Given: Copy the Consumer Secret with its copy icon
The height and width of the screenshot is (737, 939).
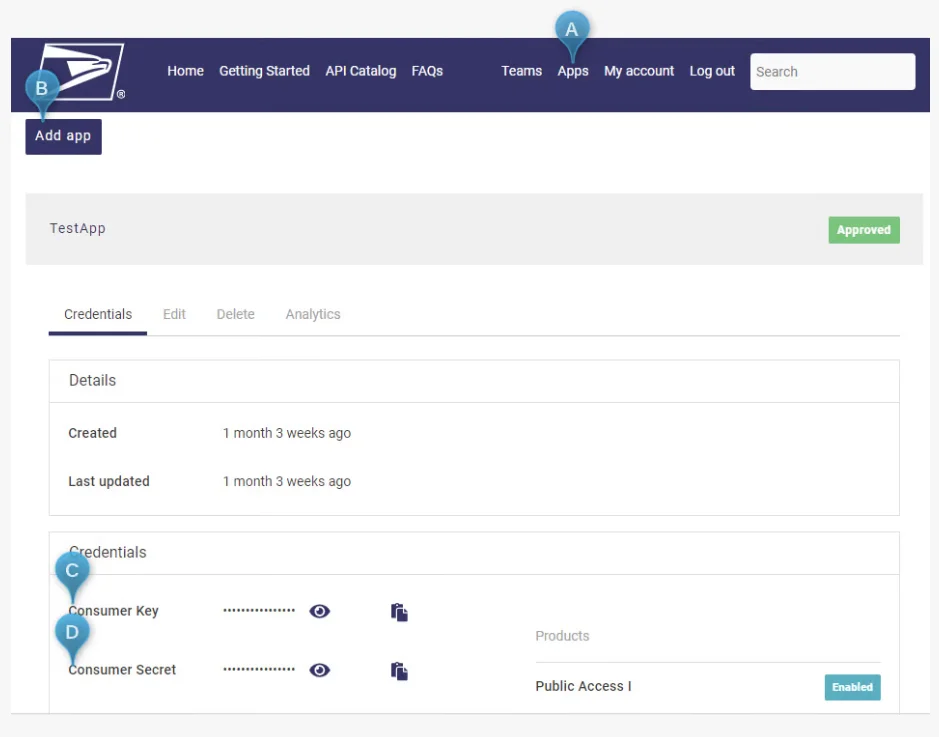Looking at the screenshot, I should tap(399, 671).
